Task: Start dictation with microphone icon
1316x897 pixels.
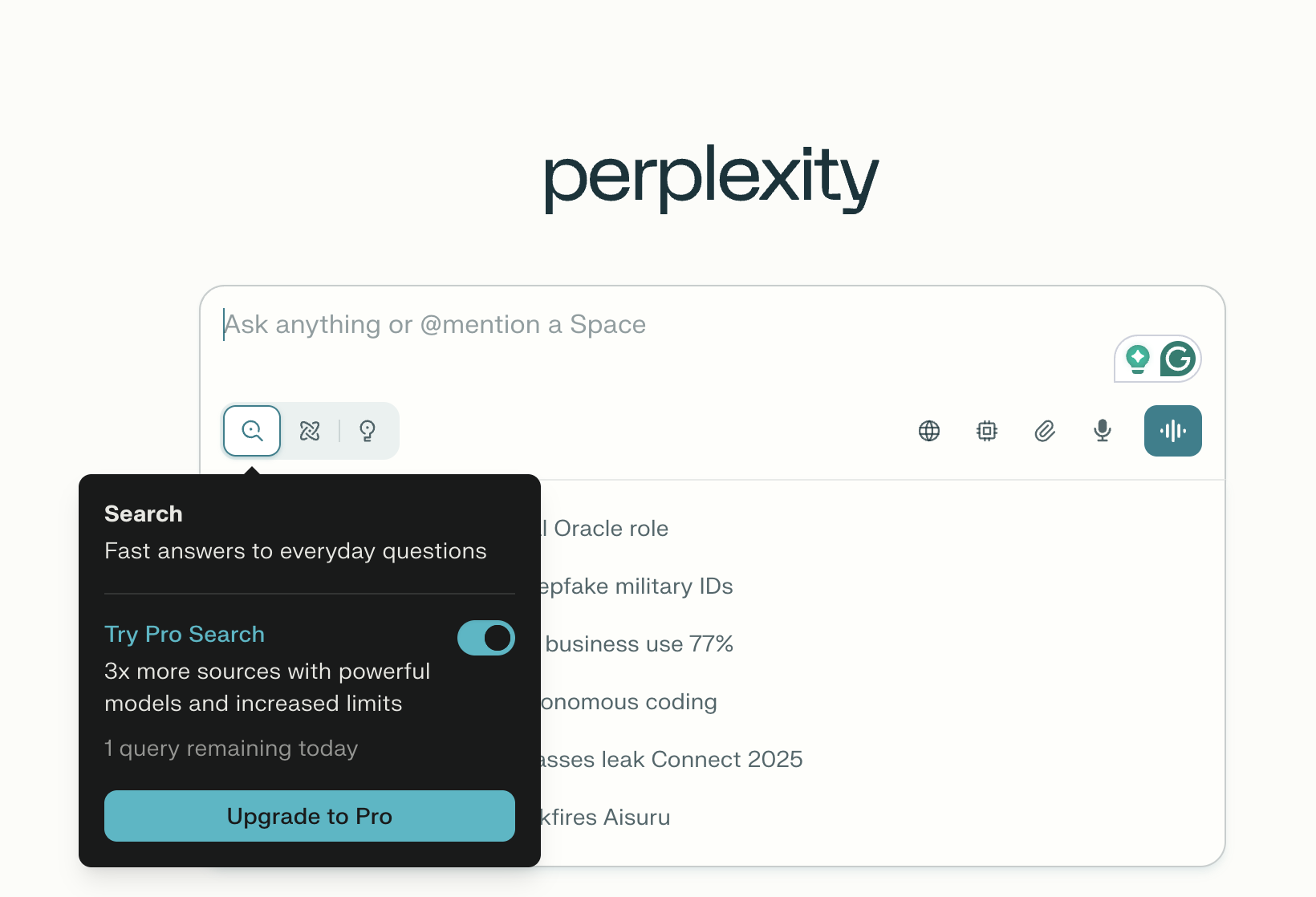Action: [1103, 431]
